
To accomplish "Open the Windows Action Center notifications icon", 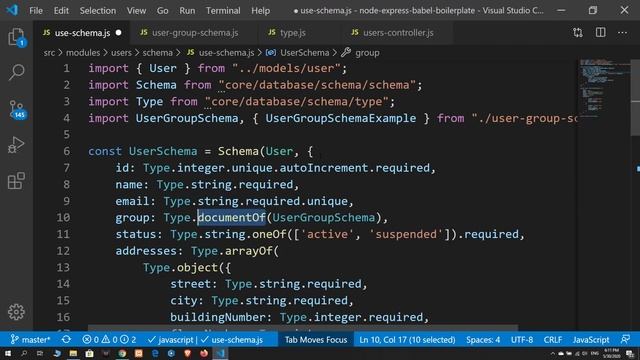I will tap(630, 353).
